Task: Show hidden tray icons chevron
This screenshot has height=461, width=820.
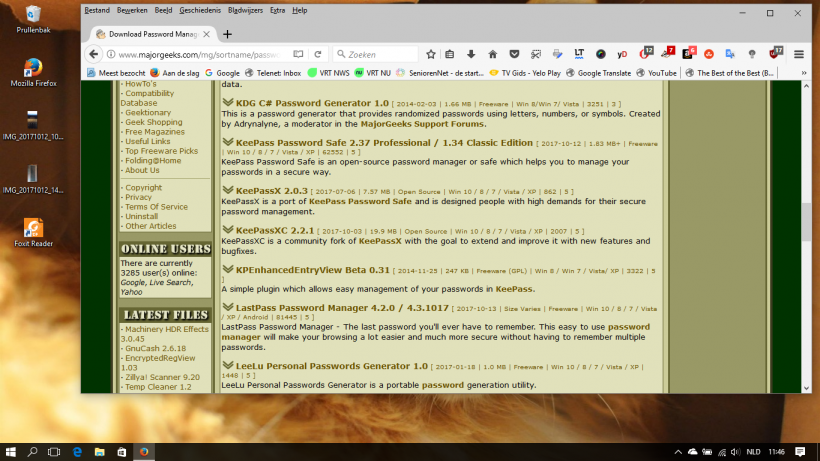Action: [x=678, y=452]
